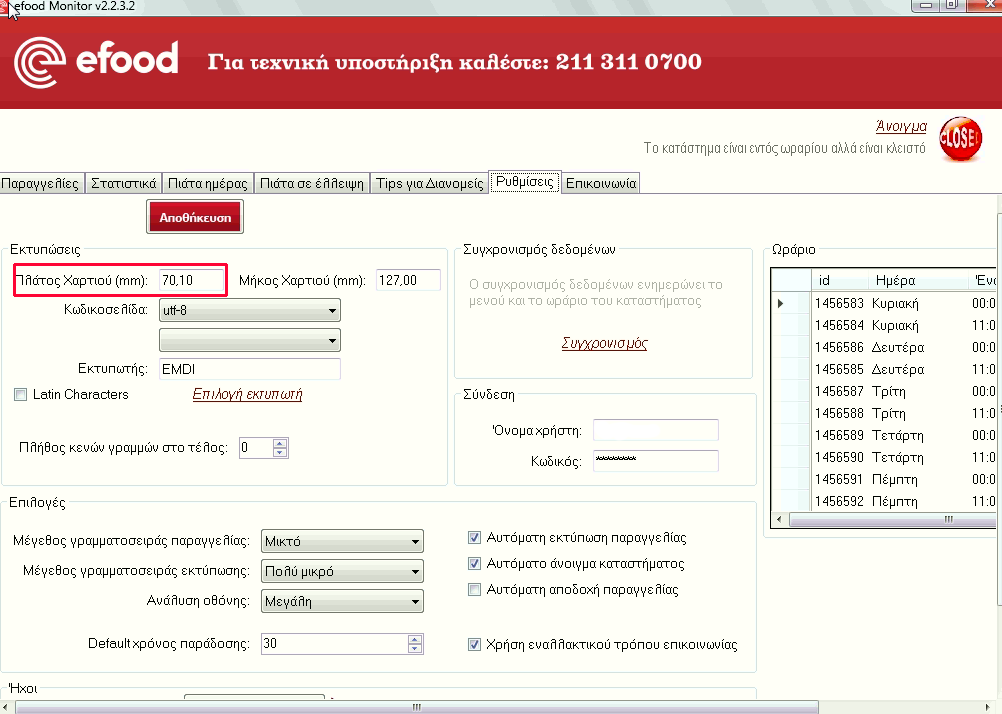Increase Πλήθος κενών γραμμών value with up arrow

tap(280, 443)
